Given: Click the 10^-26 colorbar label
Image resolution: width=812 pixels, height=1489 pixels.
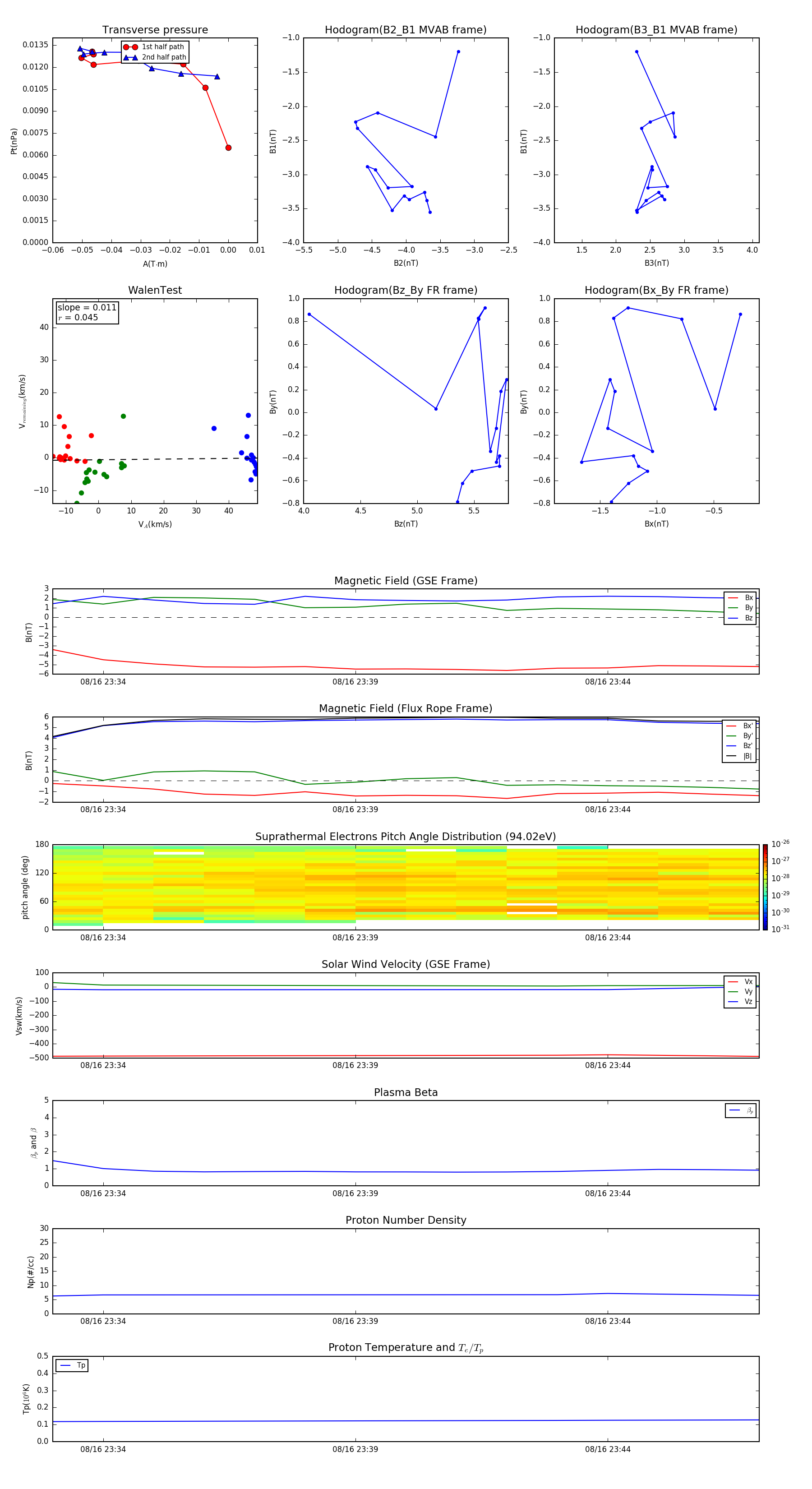Looking at the screenshot, I should point(780,844).
